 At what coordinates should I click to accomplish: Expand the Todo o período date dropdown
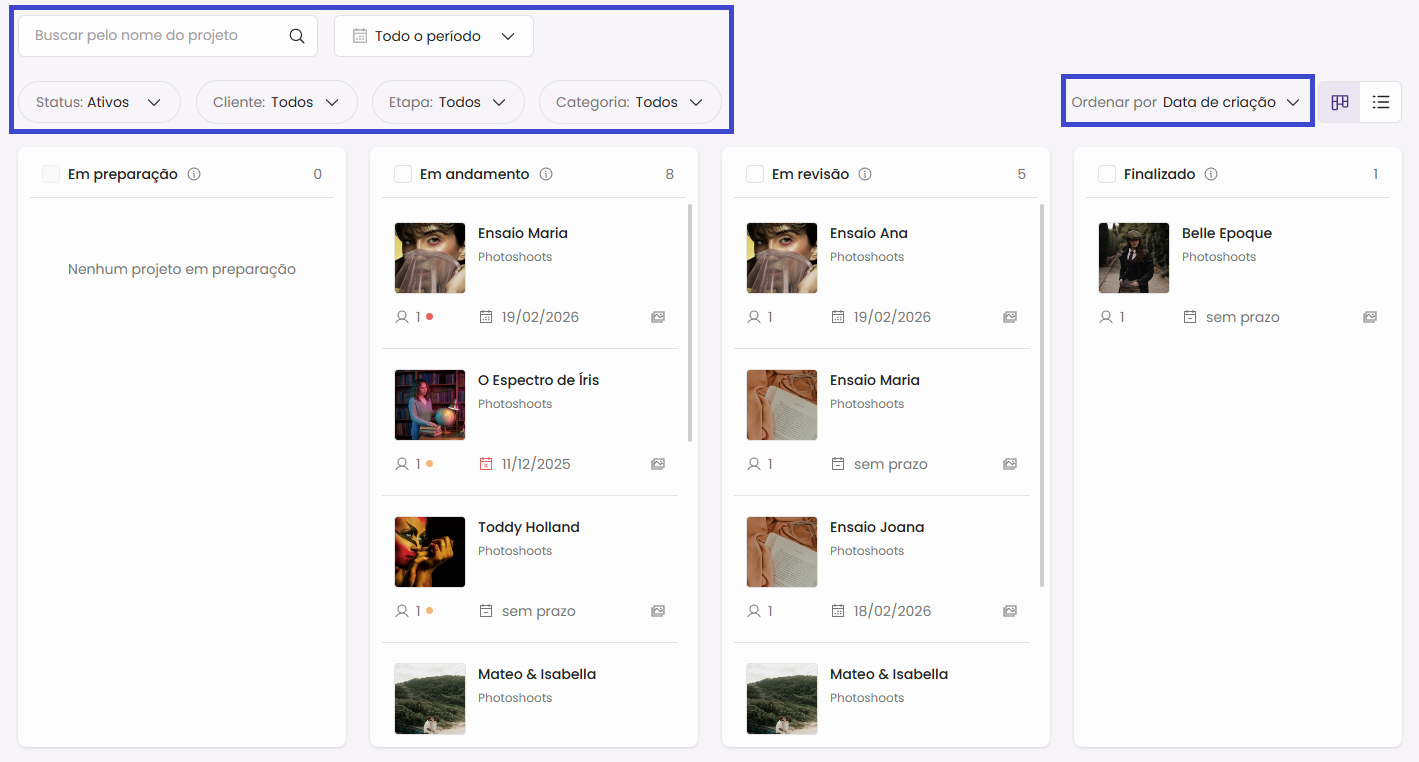pos(433,36)
